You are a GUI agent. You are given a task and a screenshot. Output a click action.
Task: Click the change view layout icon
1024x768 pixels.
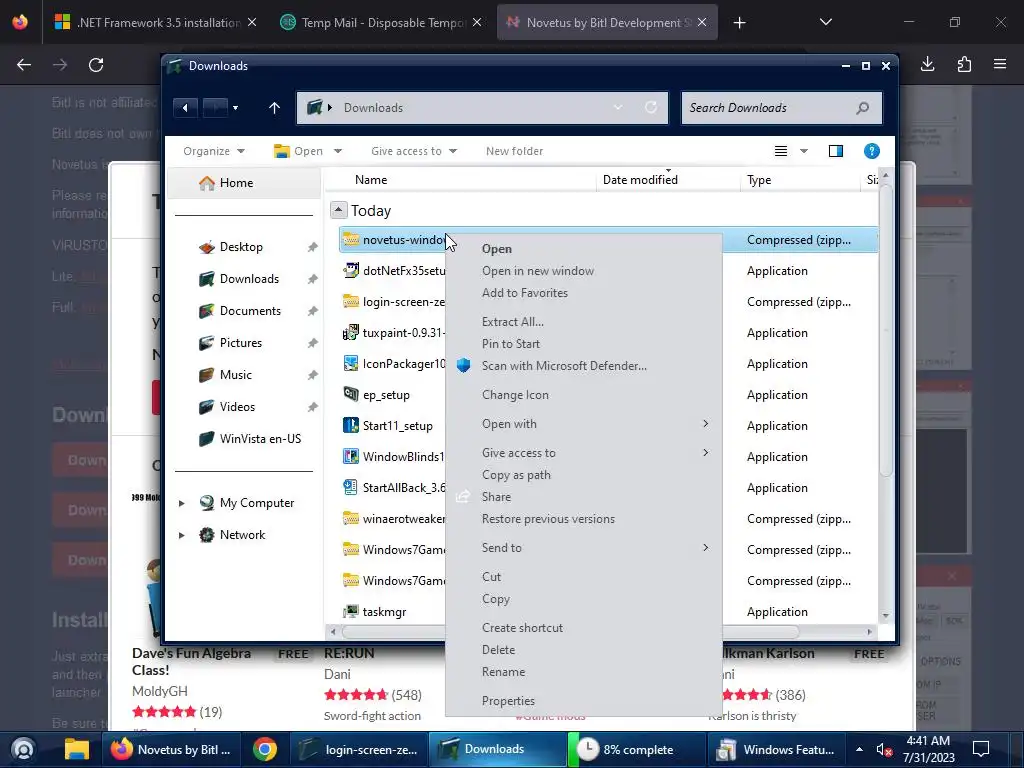(x=780, y=151)
